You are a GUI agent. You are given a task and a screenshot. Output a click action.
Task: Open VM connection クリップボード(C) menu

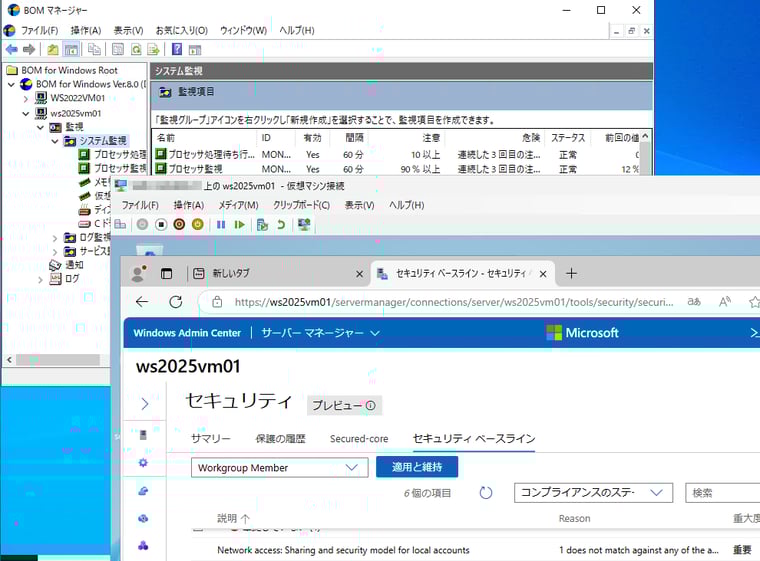(301, 205)
